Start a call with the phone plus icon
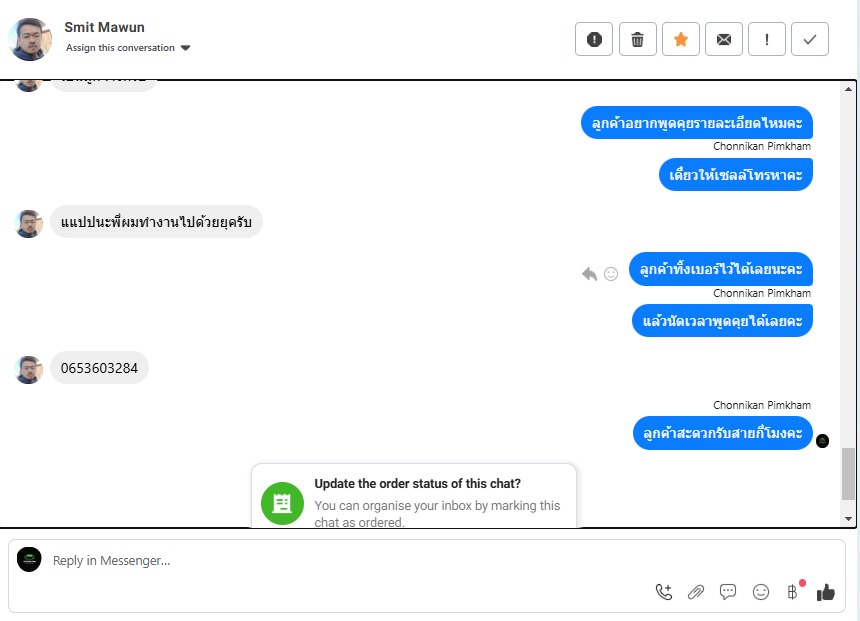The width and height of the screenshot is (860, 621). [664, 592]
